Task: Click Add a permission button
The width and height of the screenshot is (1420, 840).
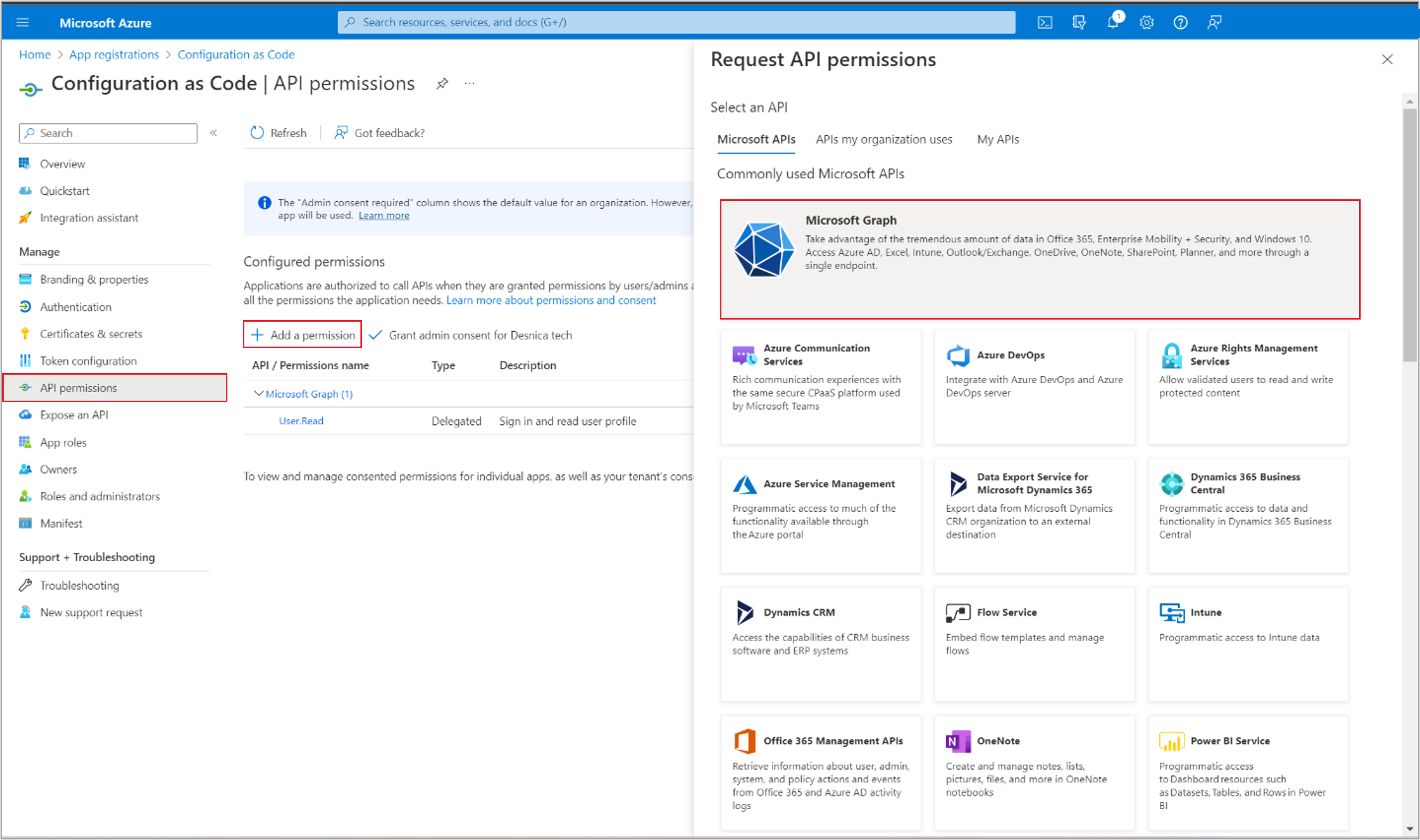Action: pyautogui.click(x=303, y=334)
